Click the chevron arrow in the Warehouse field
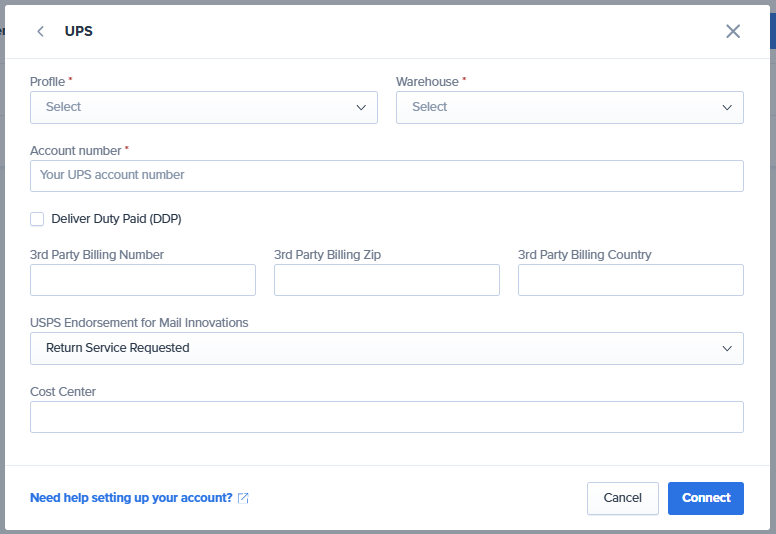The image size is (776, 534). (x=727, y=108)
